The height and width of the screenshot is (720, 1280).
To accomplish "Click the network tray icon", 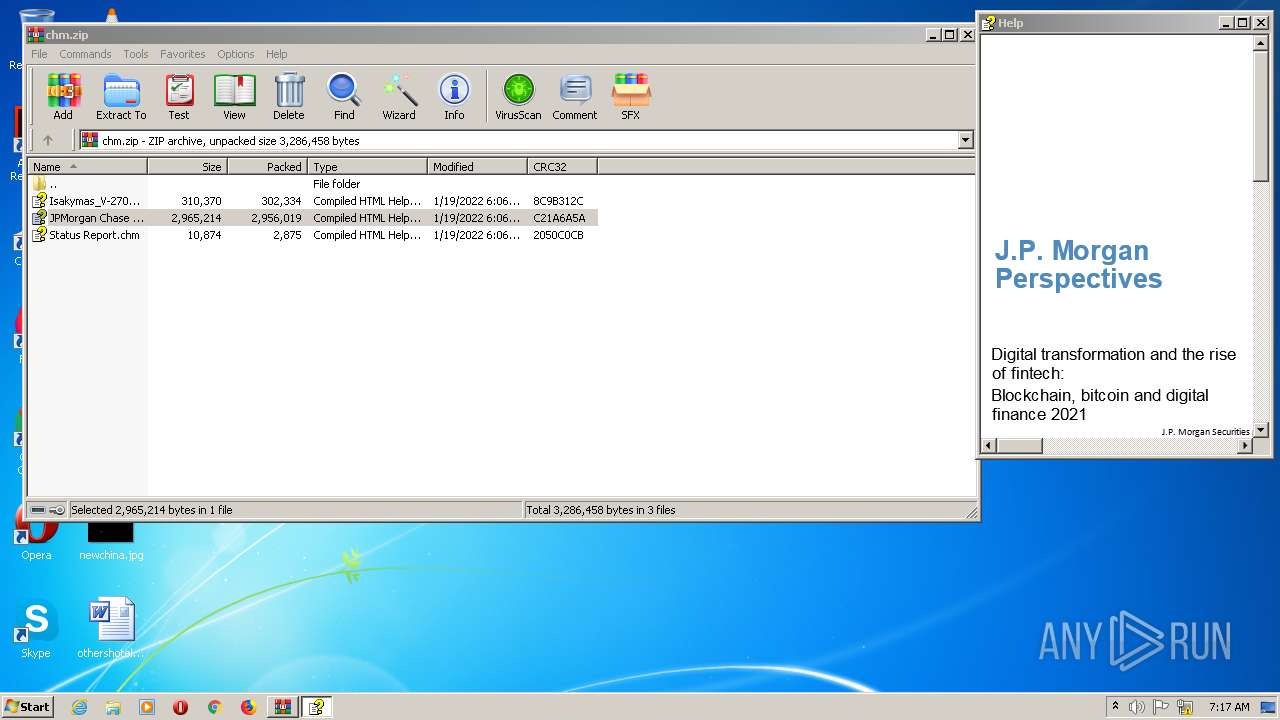I will pyautogui.click(x=1185, y=707).
